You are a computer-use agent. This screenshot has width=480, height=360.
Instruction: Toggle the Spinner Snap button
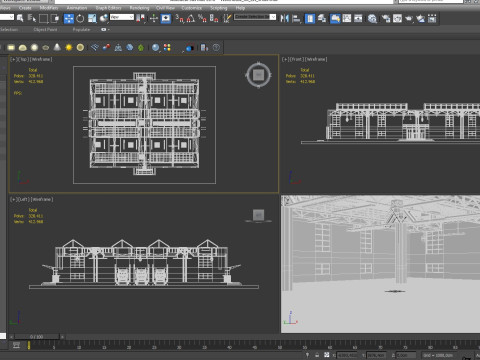(x=214, y=18)
